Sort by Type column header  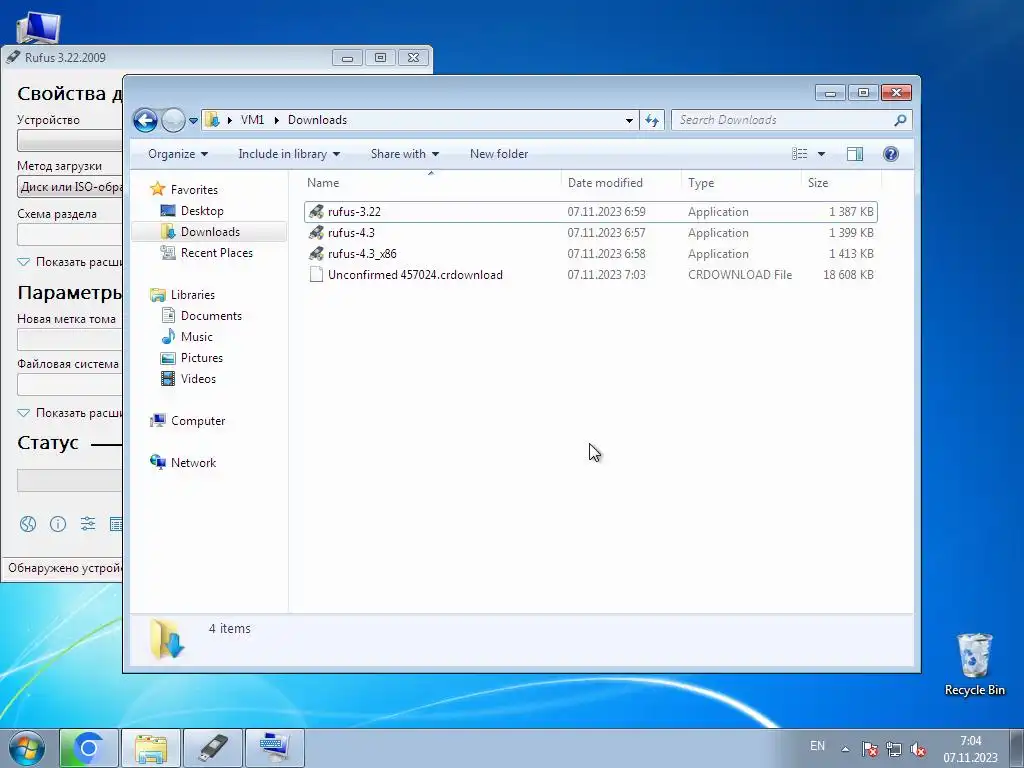pos(741,183)
